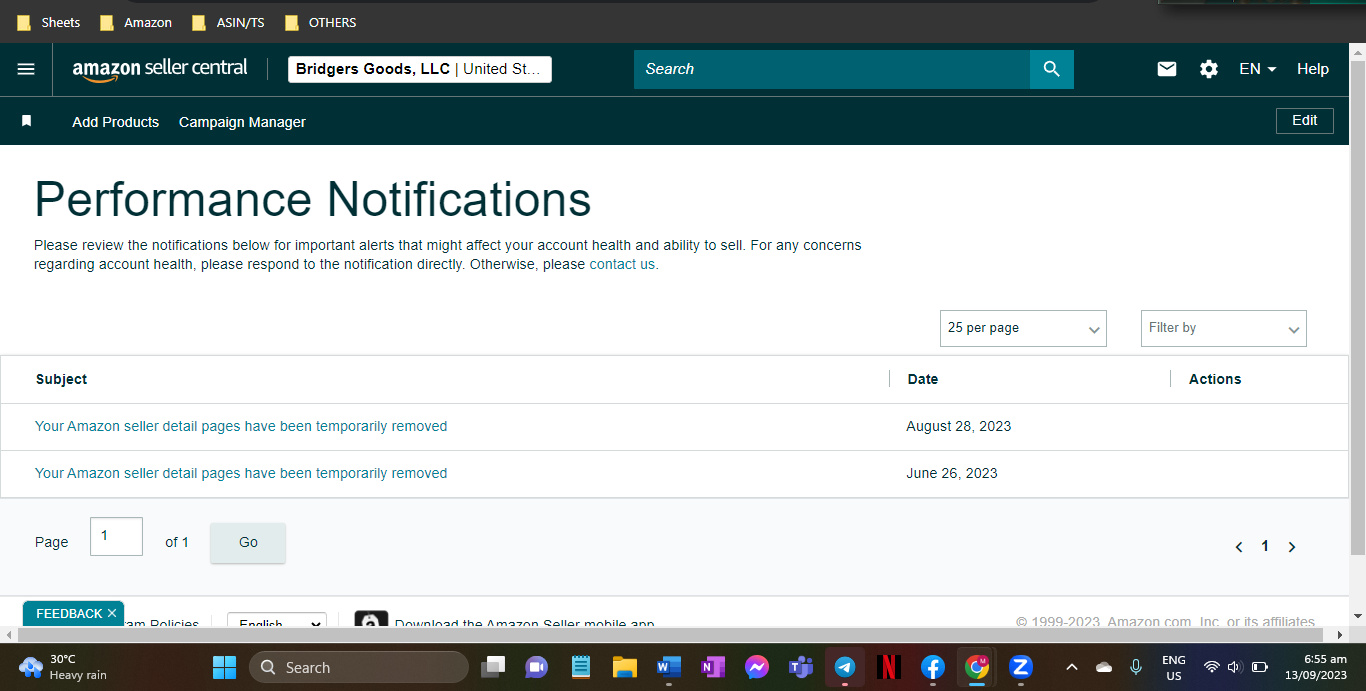Click the taskbar Search box
Viewport: 1366px width, 691px height.
click(x=358, y=667)
